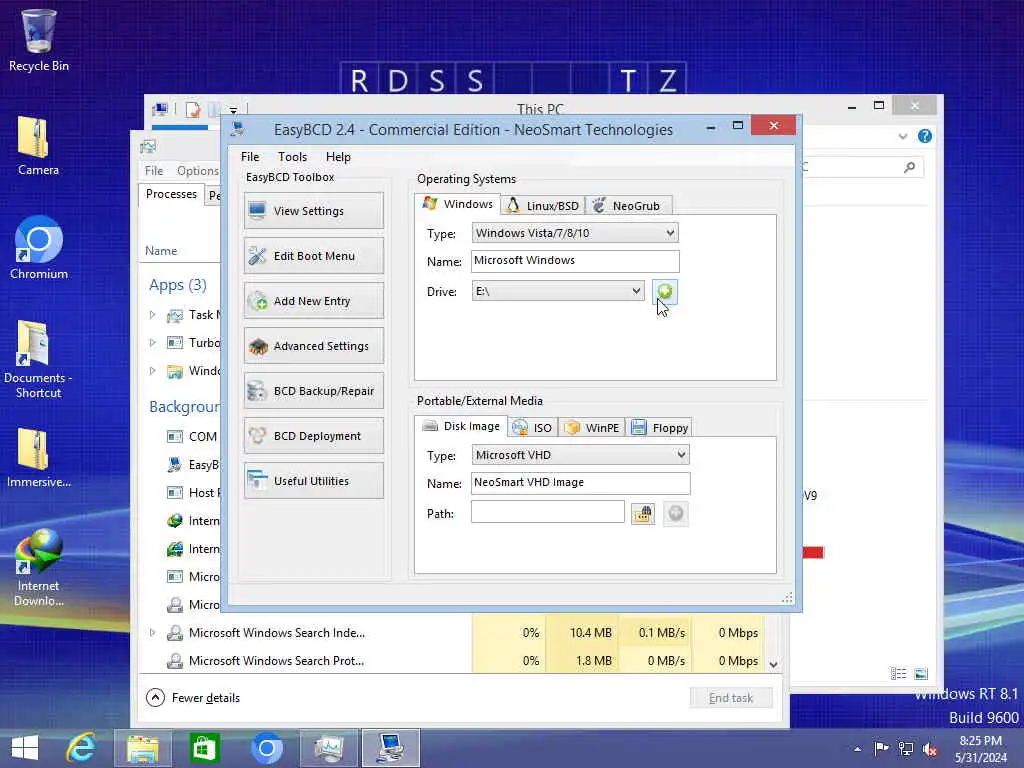Click browse icon next to Path field
The width and height of the screenshot is (1024, 768).
point(643,514)
